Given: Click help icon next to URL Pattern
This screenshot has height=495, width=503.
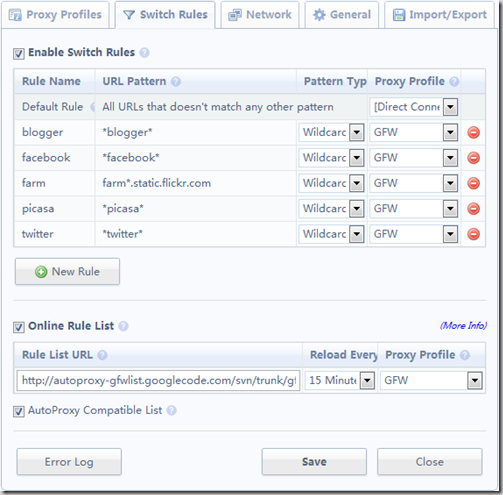Looking at the screenshot, I should point(176,81).
